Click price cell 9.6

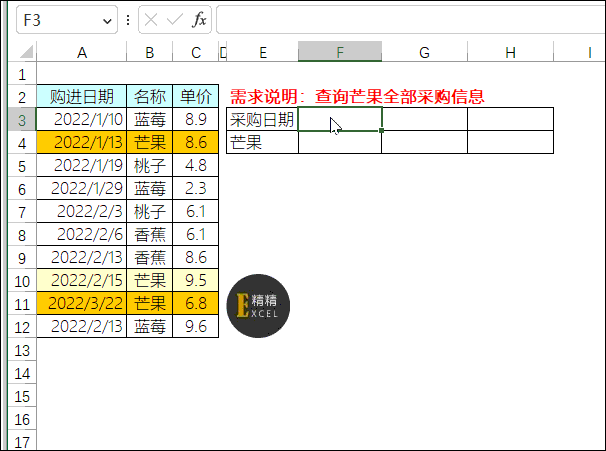pos(196,326)
